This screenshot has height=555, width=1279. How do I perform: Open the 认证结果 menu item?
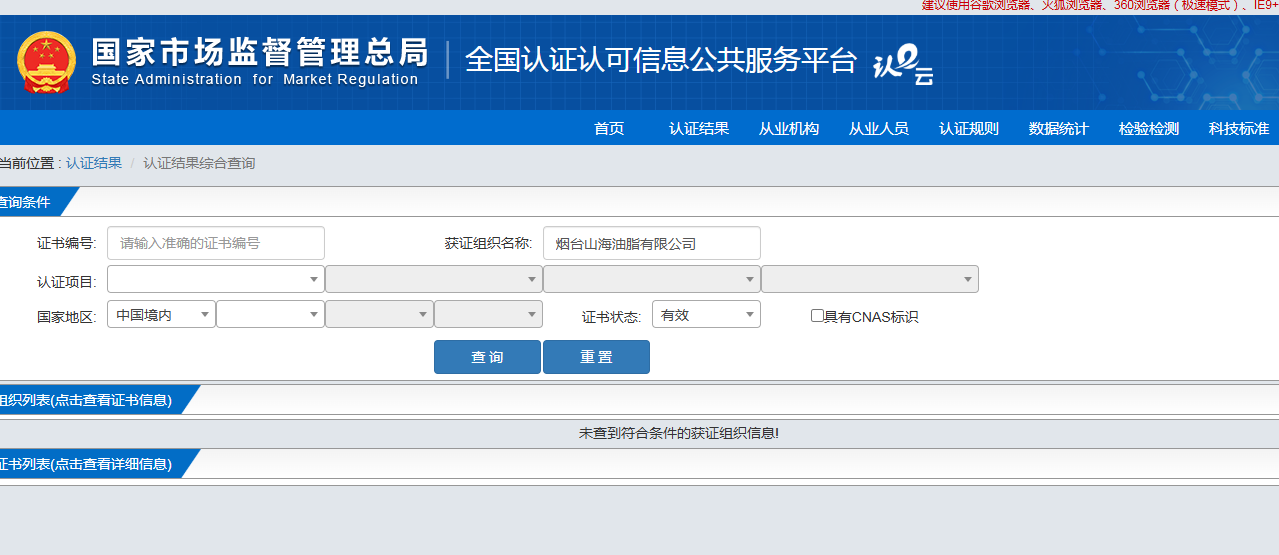pos(699,128)
